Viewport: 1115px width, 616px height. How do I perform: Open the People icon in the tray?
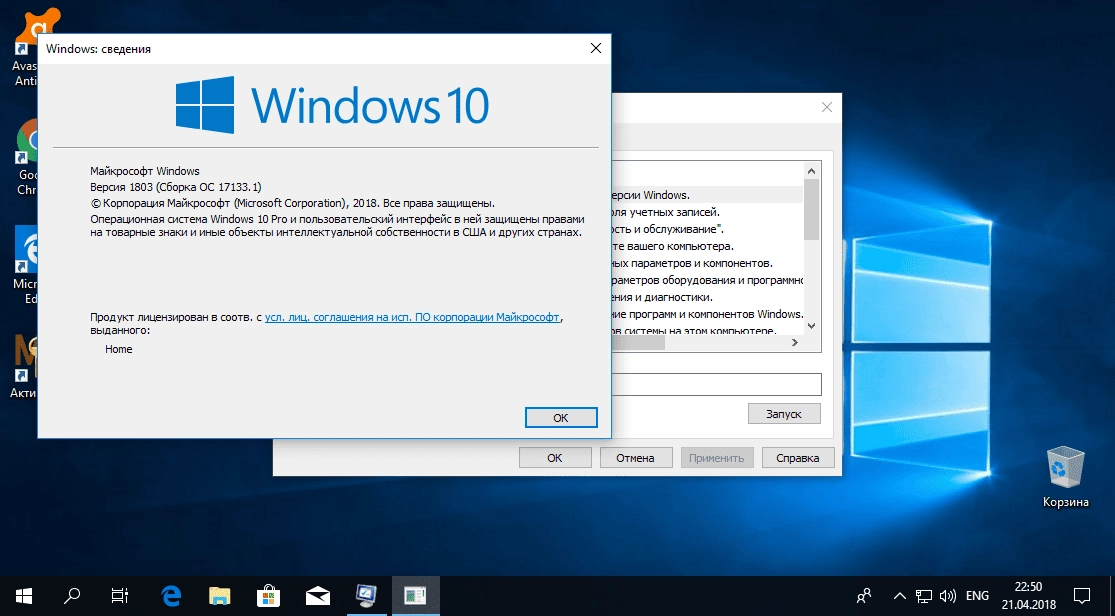(x=864, y=596)
